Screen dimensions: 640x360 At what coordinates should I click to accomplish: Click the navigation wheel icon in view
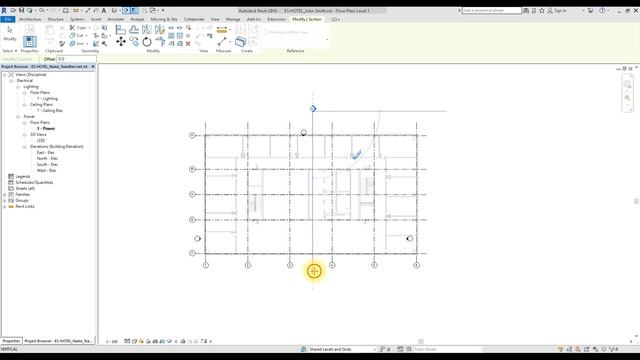(627, 84)
